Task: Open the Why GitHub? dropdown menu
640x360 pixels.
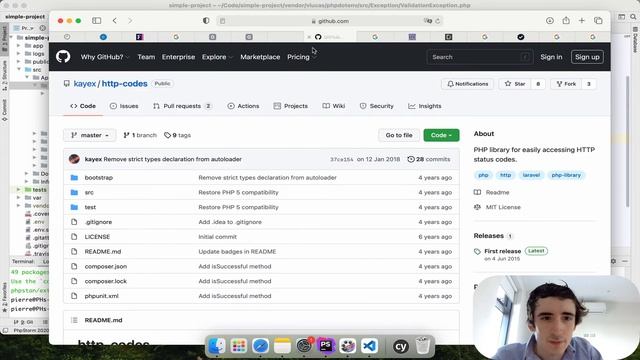Action: click(x=104, y=57)
